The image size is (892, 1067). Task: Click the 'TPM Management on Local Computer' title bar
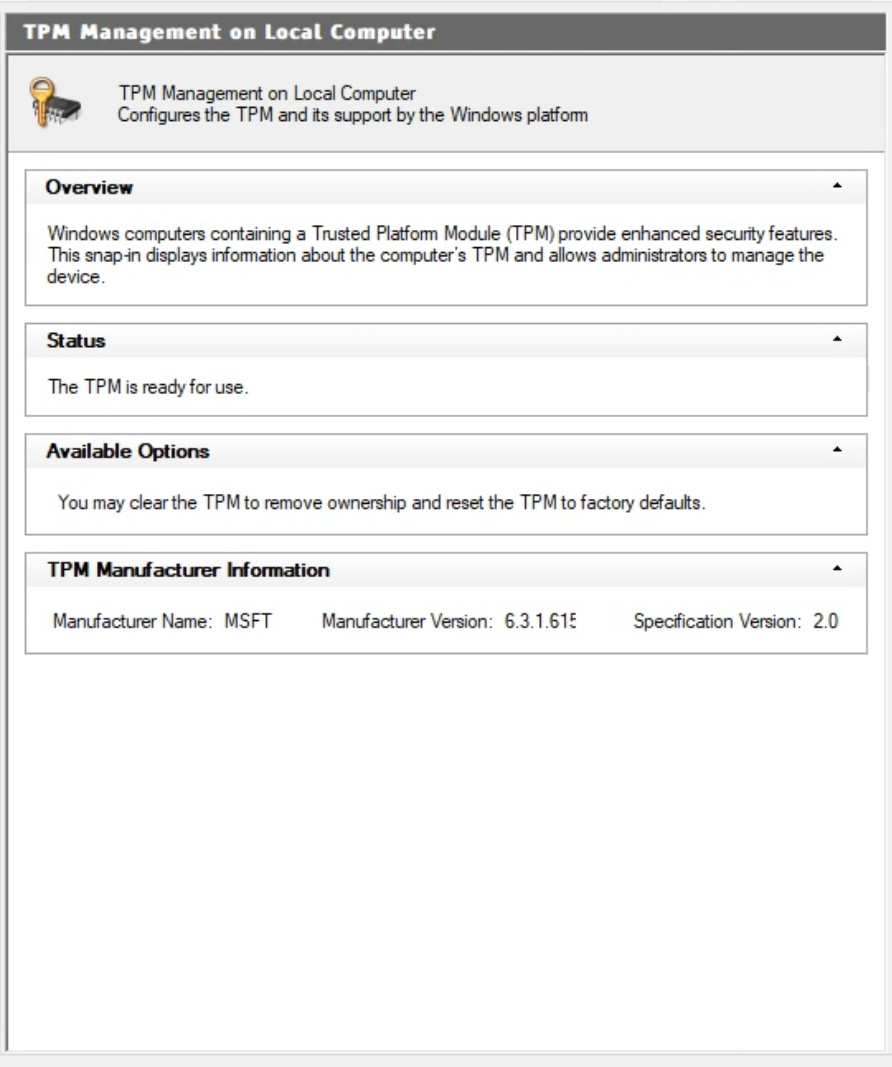446,32
